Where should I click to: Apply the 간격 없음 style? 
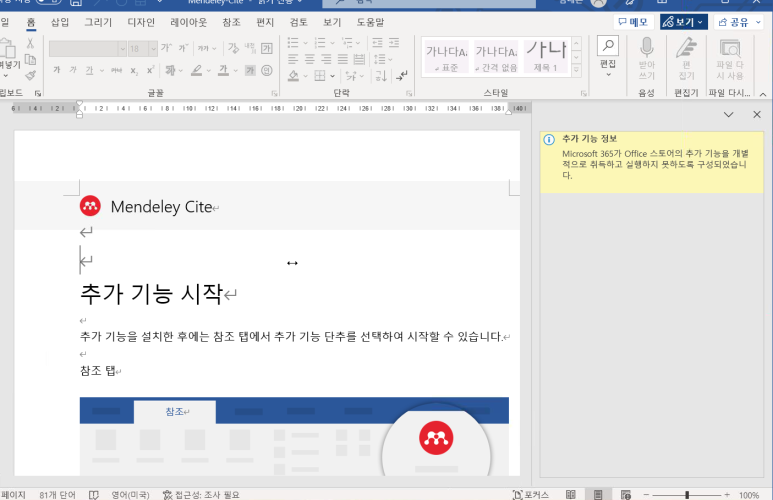click(x=495, y=57)
